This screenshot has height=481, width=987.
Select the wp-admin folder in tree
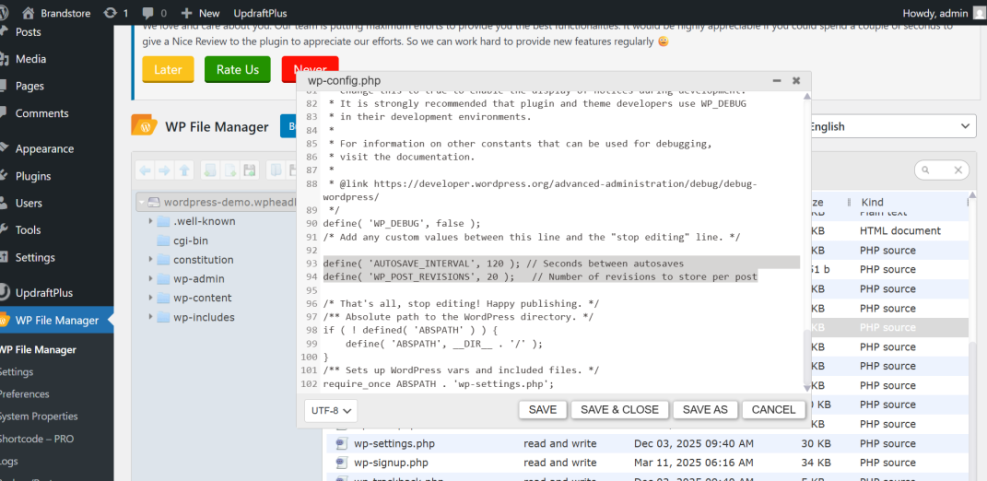[x=198, y=279]
